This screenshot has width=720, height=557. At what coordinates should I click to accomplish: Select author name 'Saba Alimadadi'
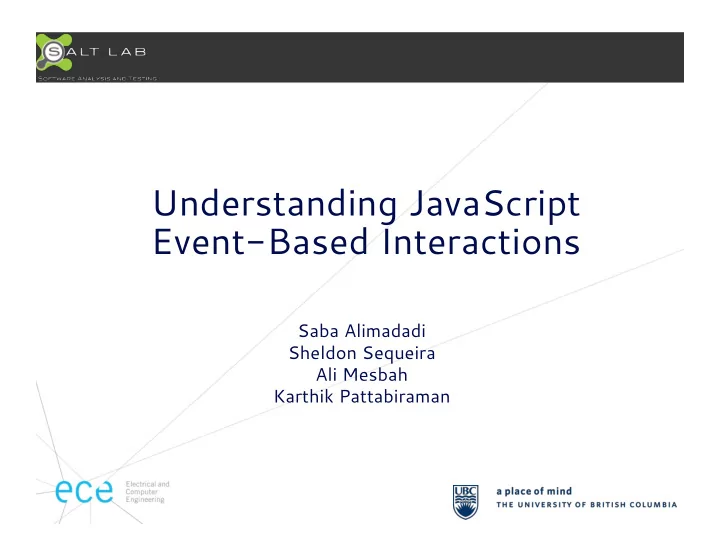362,331
